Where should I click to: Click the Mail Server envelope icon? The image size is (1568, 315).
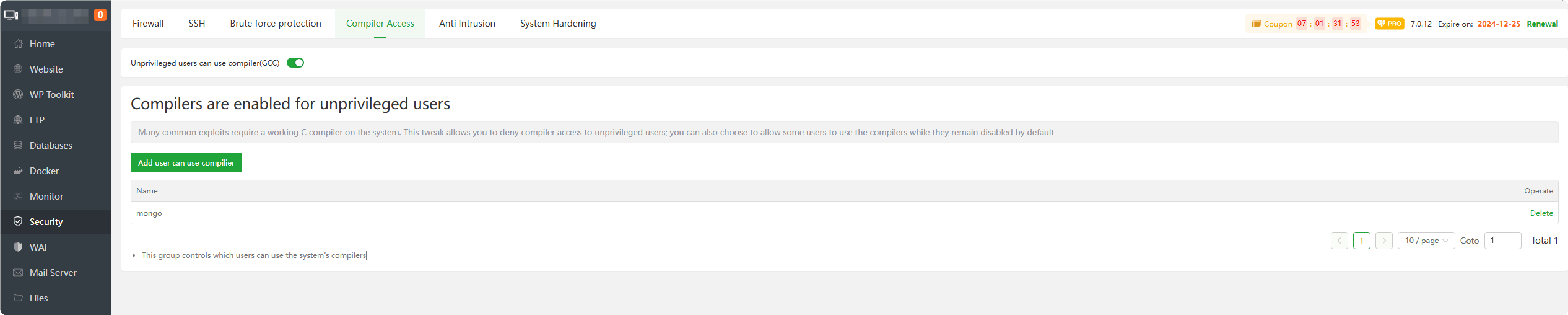18,273
